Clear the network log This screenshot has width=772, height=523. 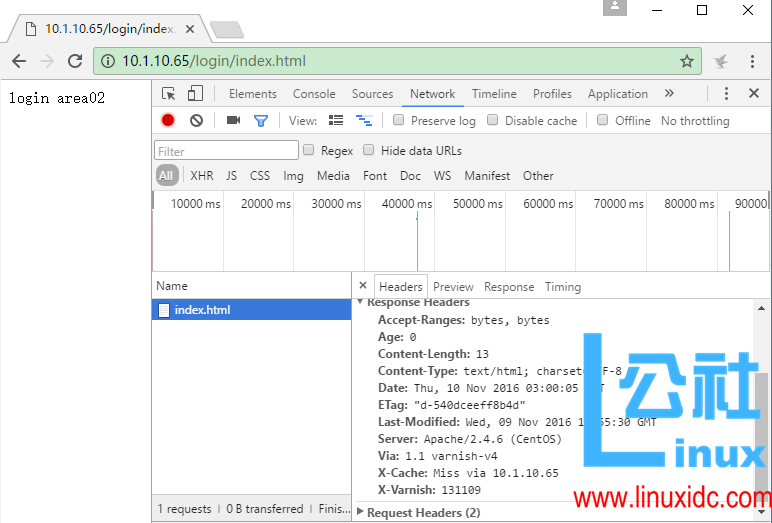(x=196, y=120)
